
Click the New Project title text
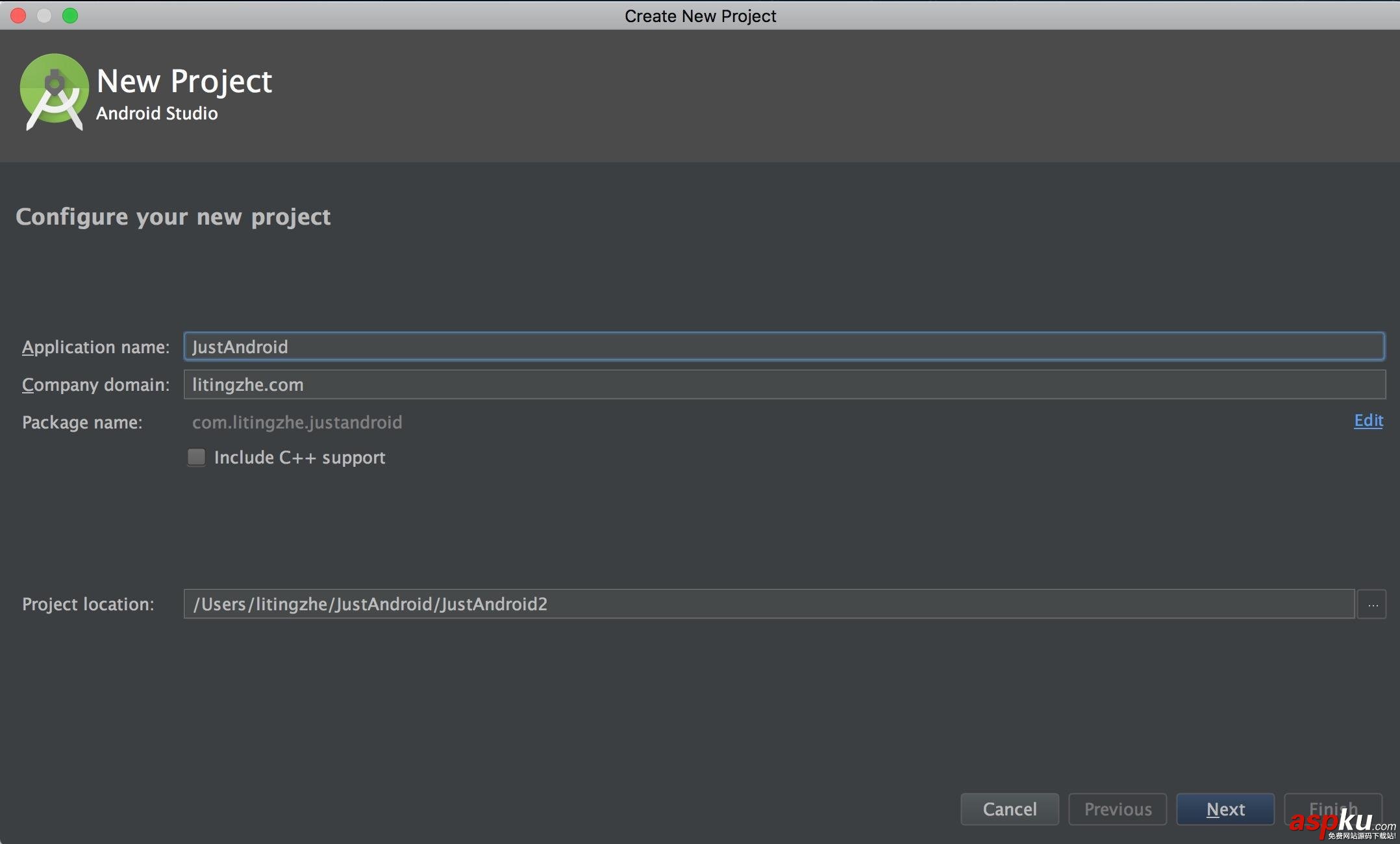(x=184, y=82)
